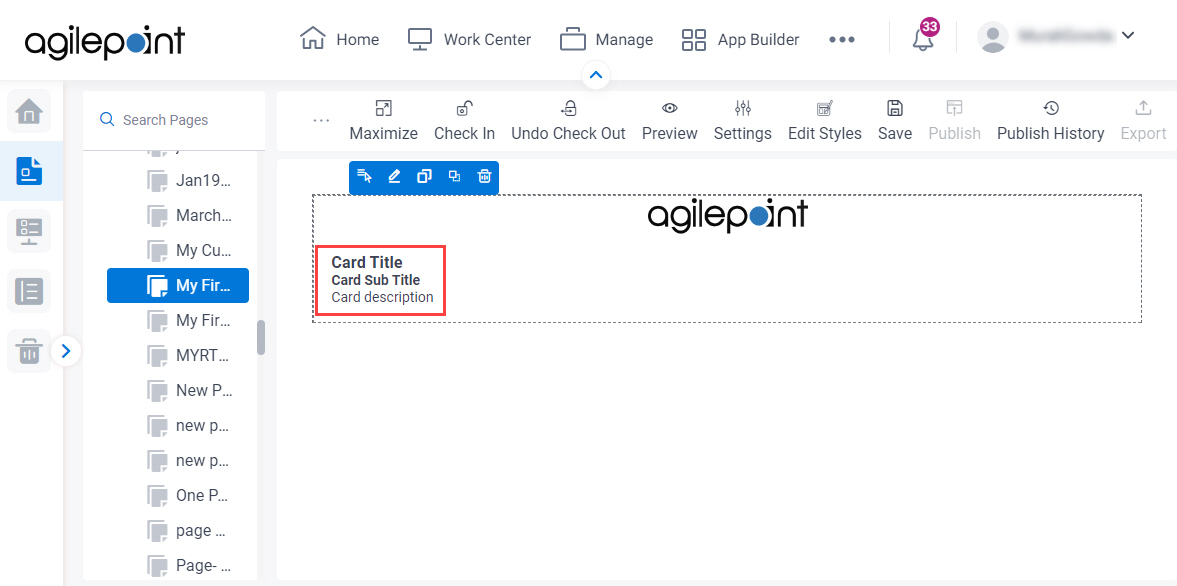This screenshot has height=586, width=1177.
Task: Click the pencil edit icon in the blue toolbar
Action: [x=394, y=176]
